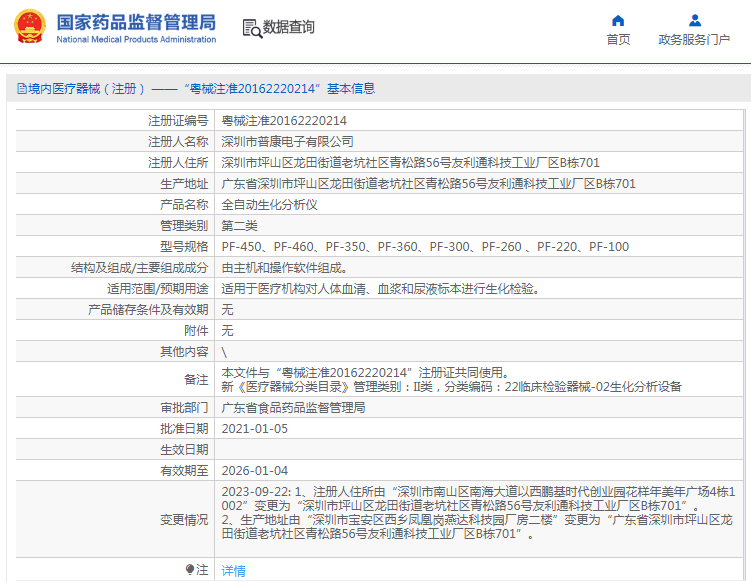Click the 适用于医疗机构 intended use text
The height and width of the screenshot is (582, 751).
380,289
